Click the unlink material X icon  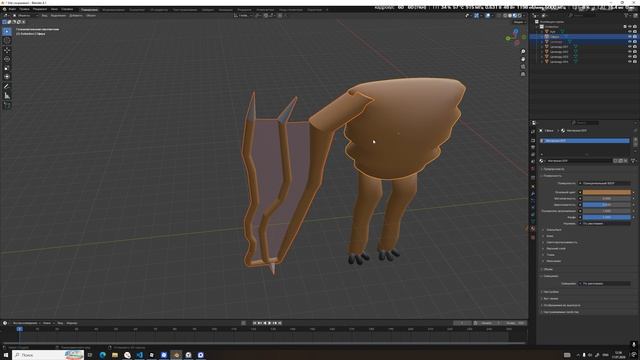pyautogui.click(x=626, y=161)
